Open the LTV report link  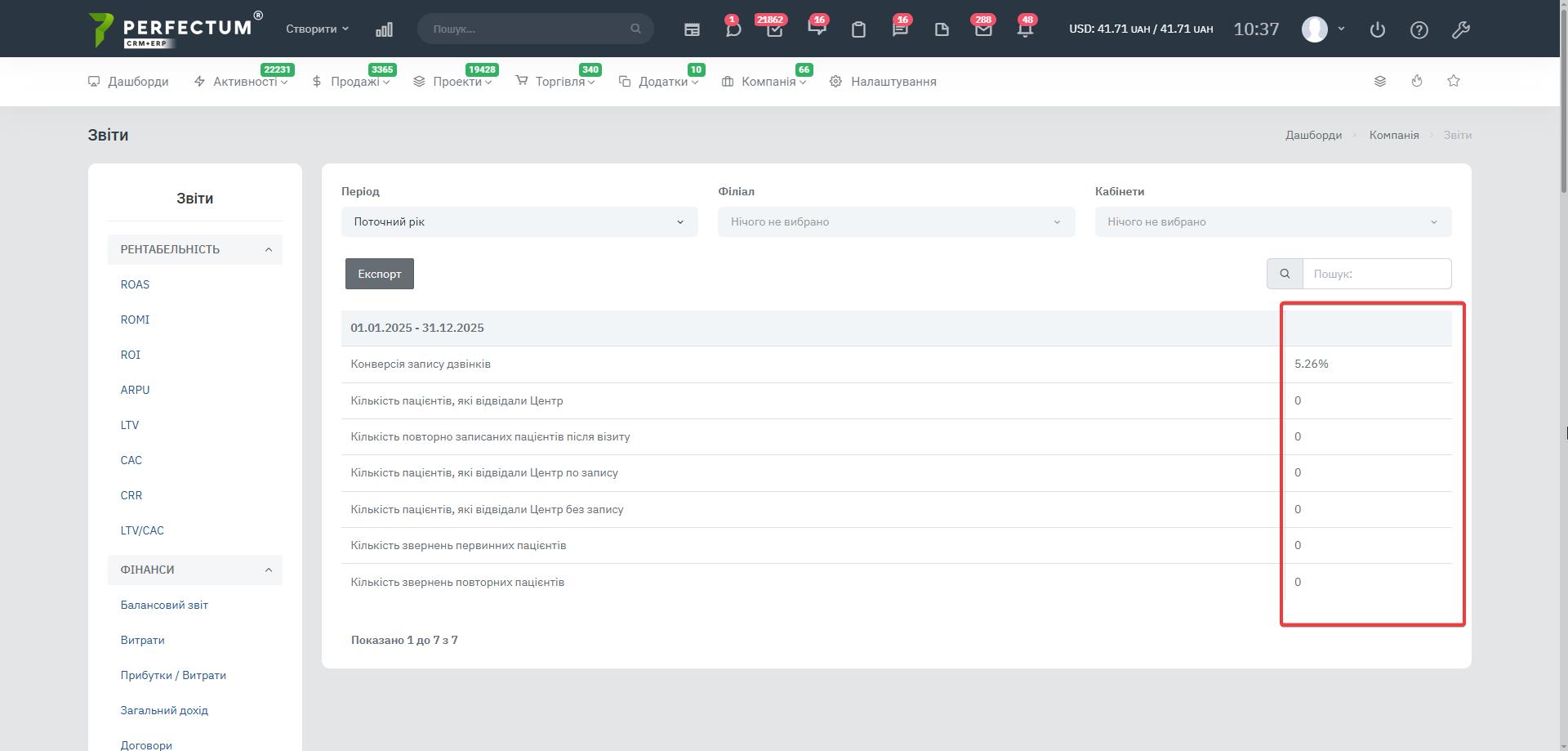click(130, 425)
